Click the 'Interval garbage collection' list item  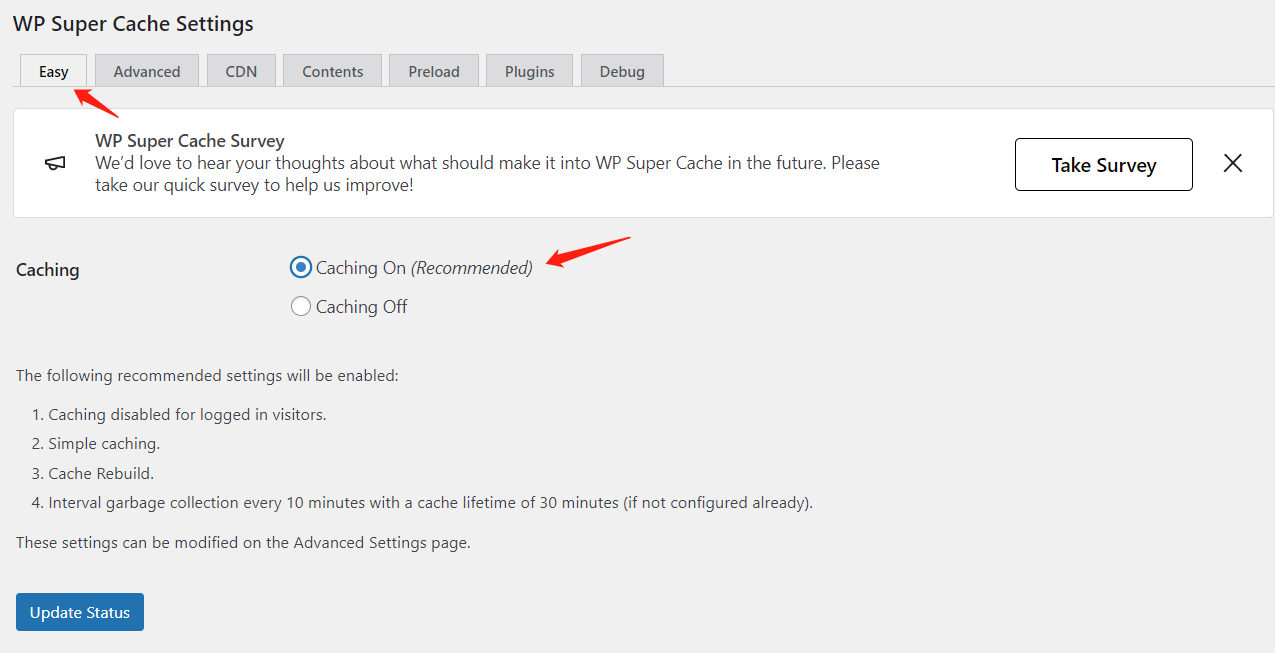[431, 503]
